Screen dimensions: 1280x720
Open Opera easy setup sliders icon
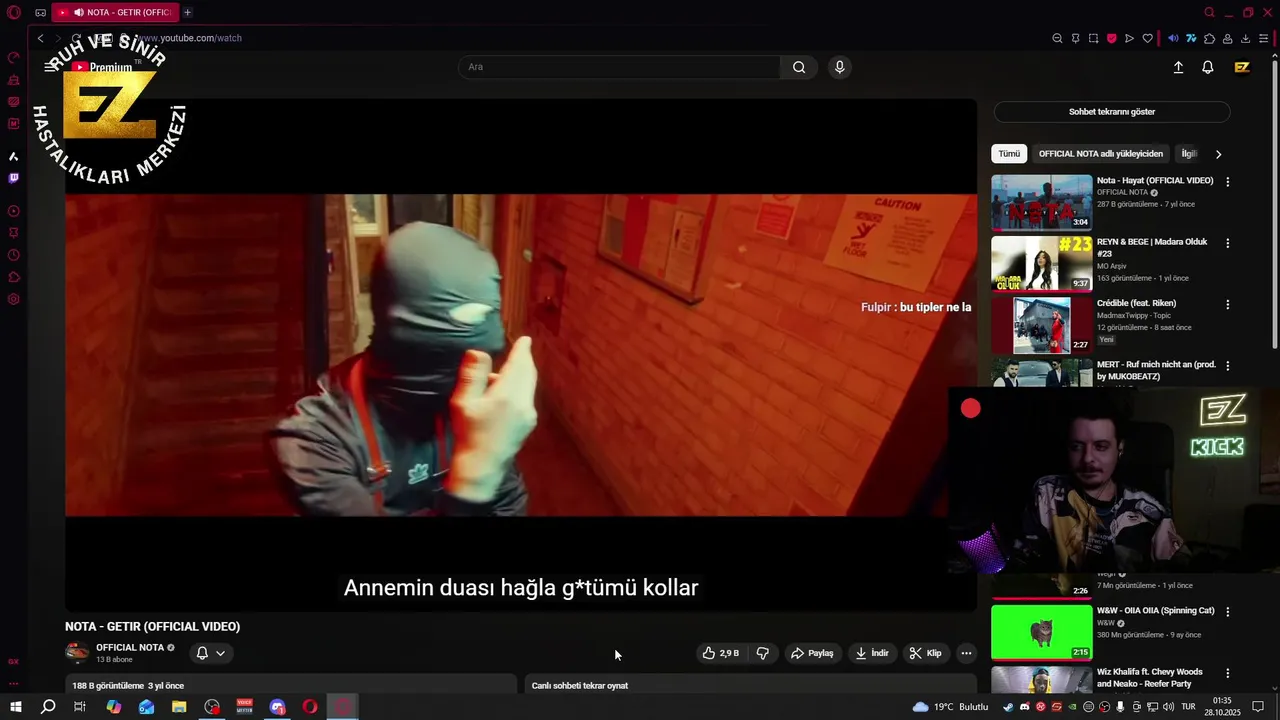pyautogui.click(x=1263, y=39)
